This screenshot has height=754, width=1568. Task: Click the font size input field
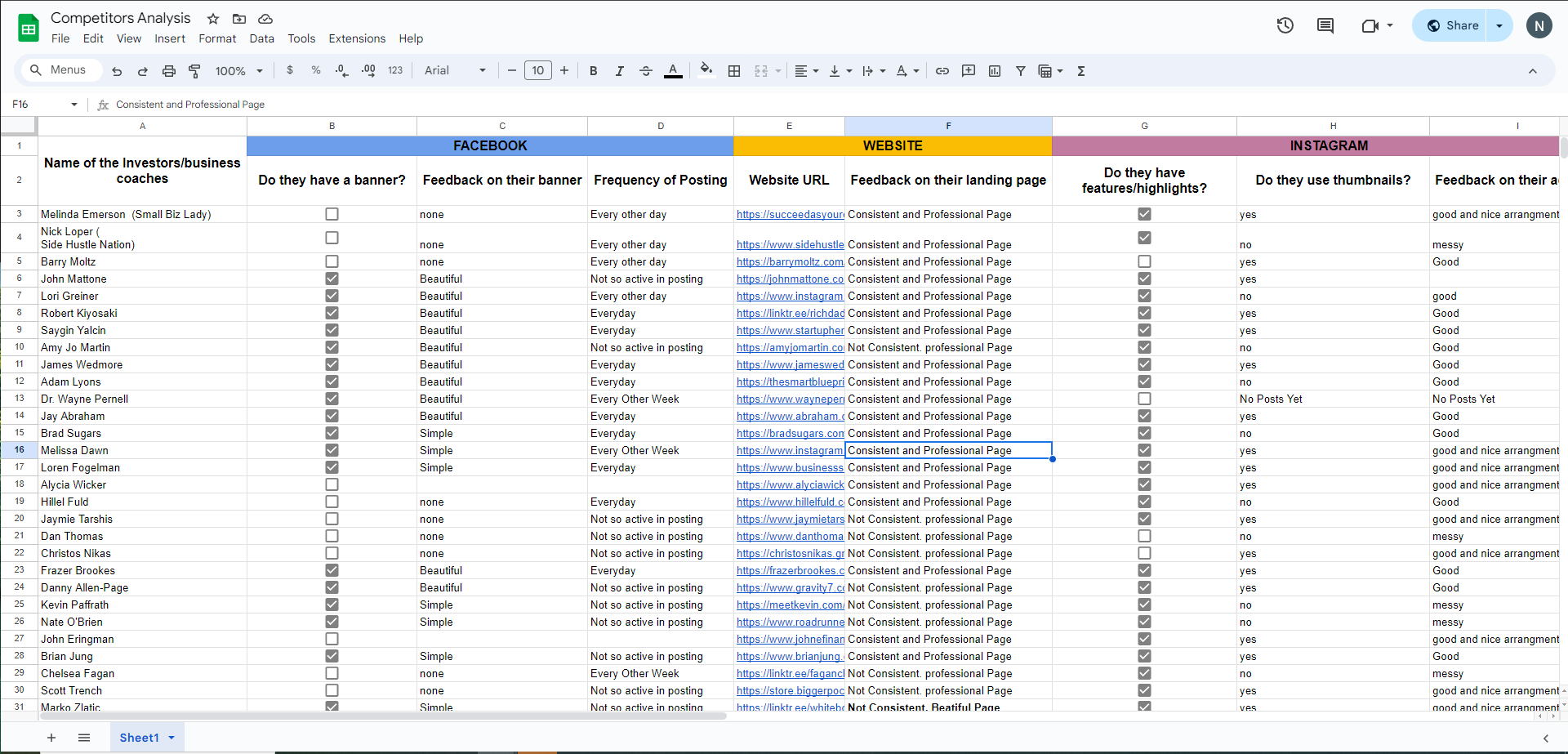click(x=537, y=71)
